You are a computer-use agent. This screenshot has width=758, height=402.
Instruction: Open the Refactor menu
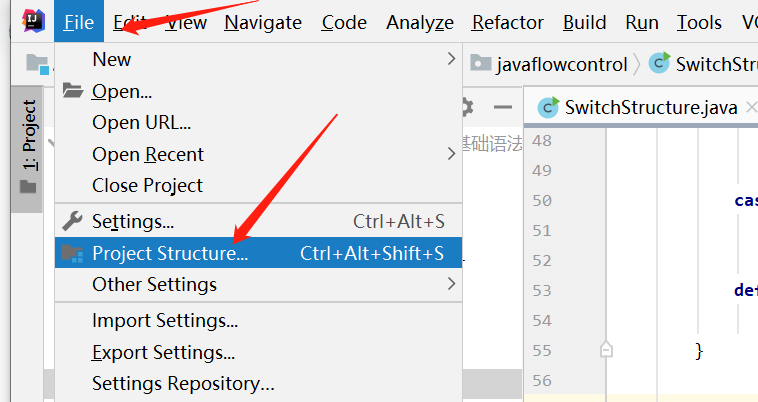[x=507, y=22]
